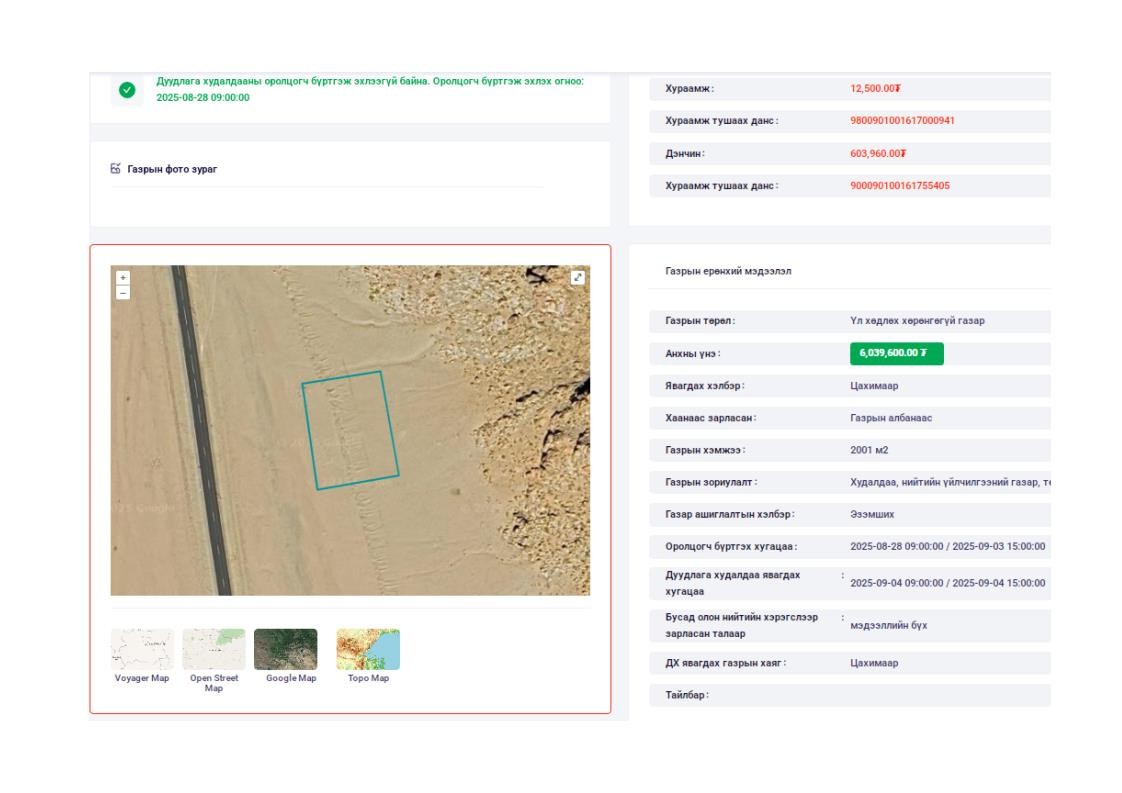Select the Topo Map layer
This screenshot has width=1122, height=793.
(x=368, y=650)
